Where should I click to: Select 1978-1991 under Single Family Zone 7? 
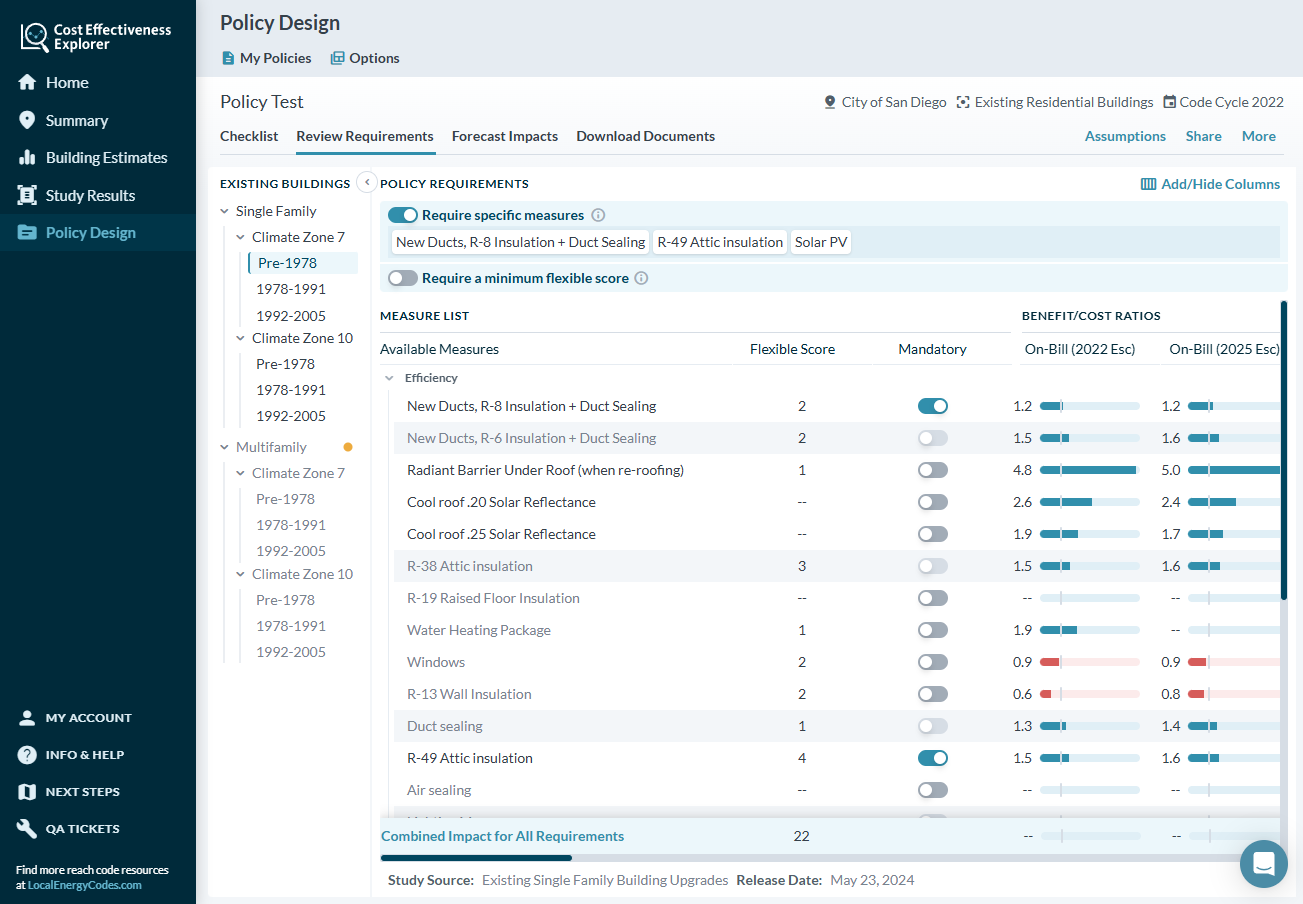point(290,289)
